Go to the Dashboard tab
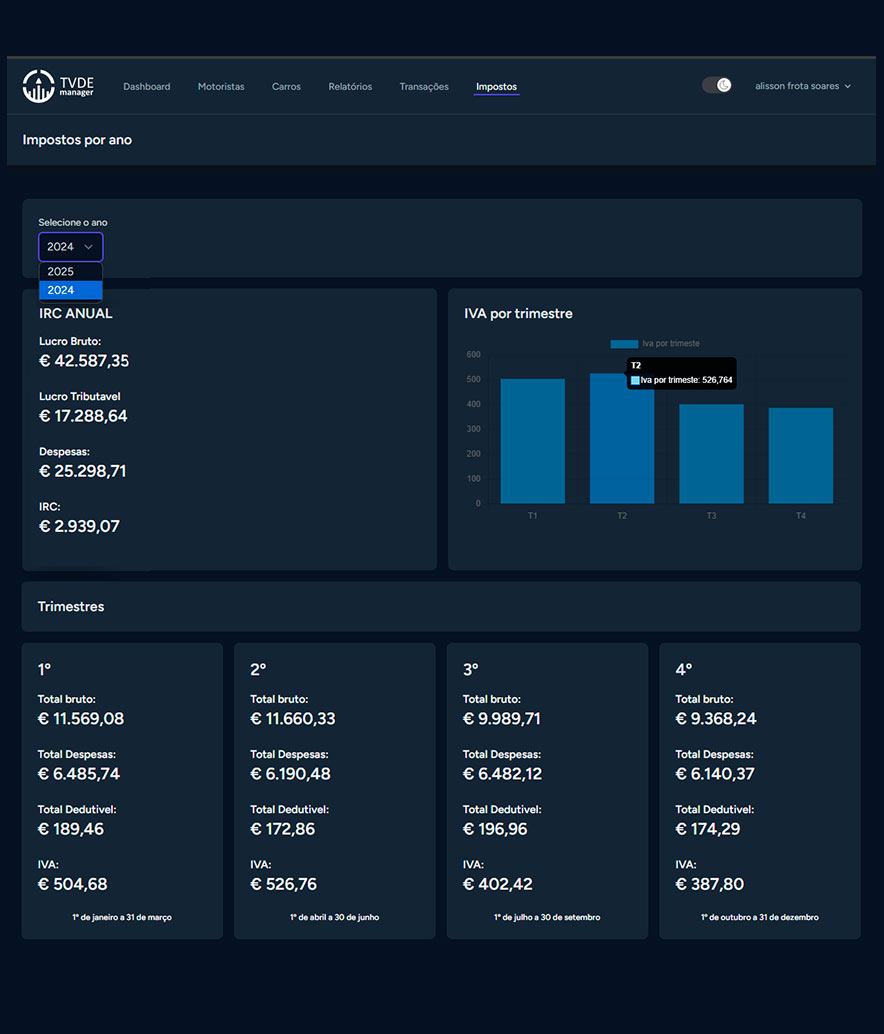 pos(147,87)
